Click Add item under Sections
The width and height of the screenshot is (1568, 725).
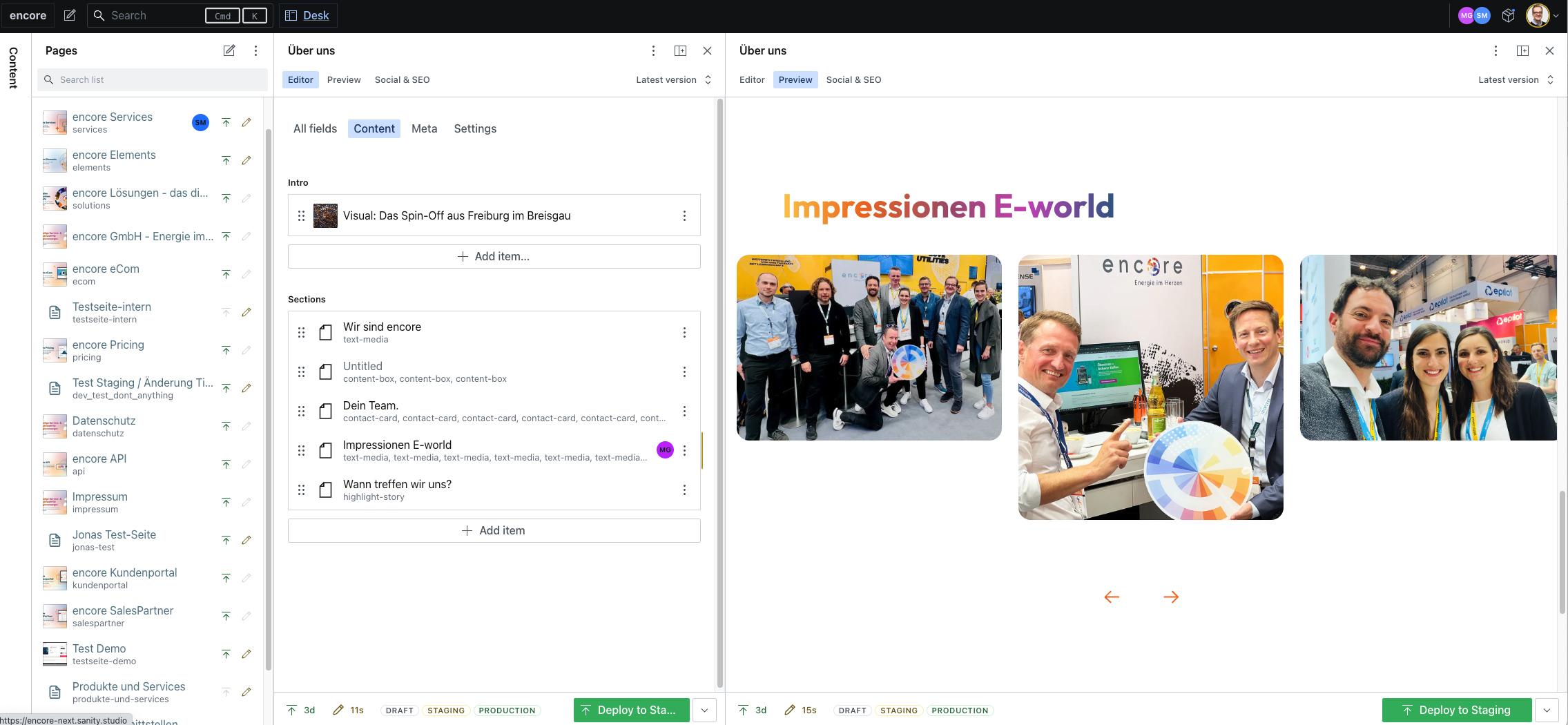tap(494, 530)
